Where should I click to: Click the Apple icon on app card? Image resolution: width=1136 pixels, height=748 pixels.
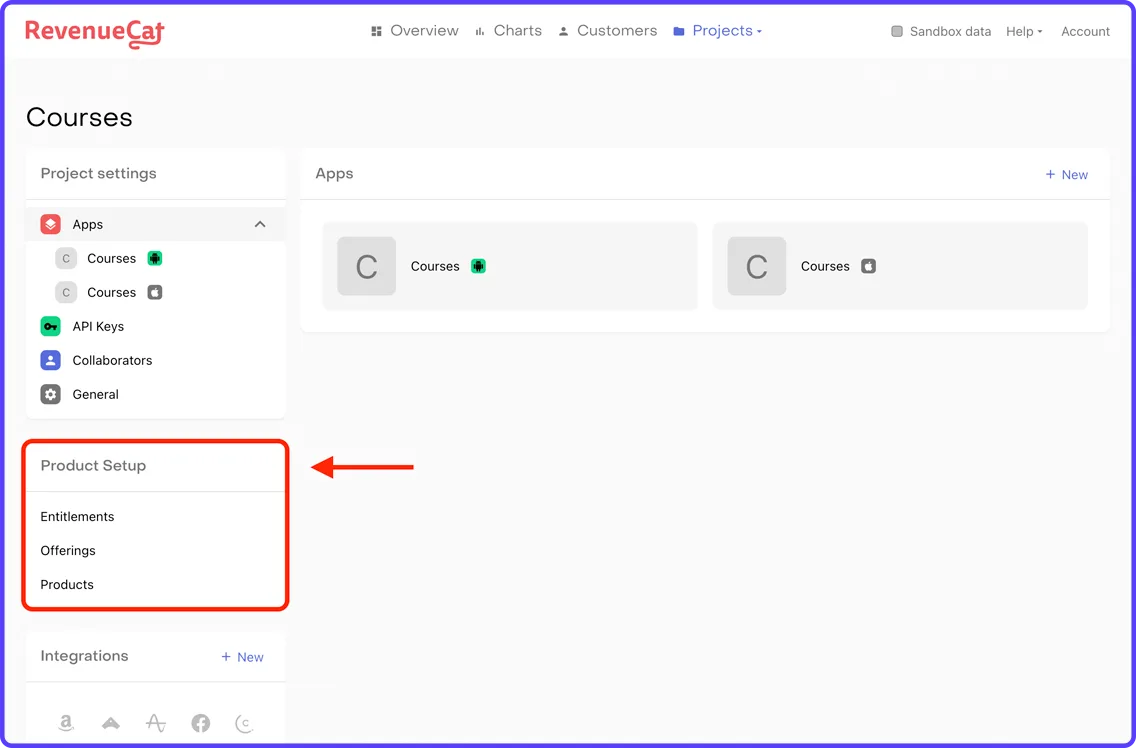tap(869, 266)
